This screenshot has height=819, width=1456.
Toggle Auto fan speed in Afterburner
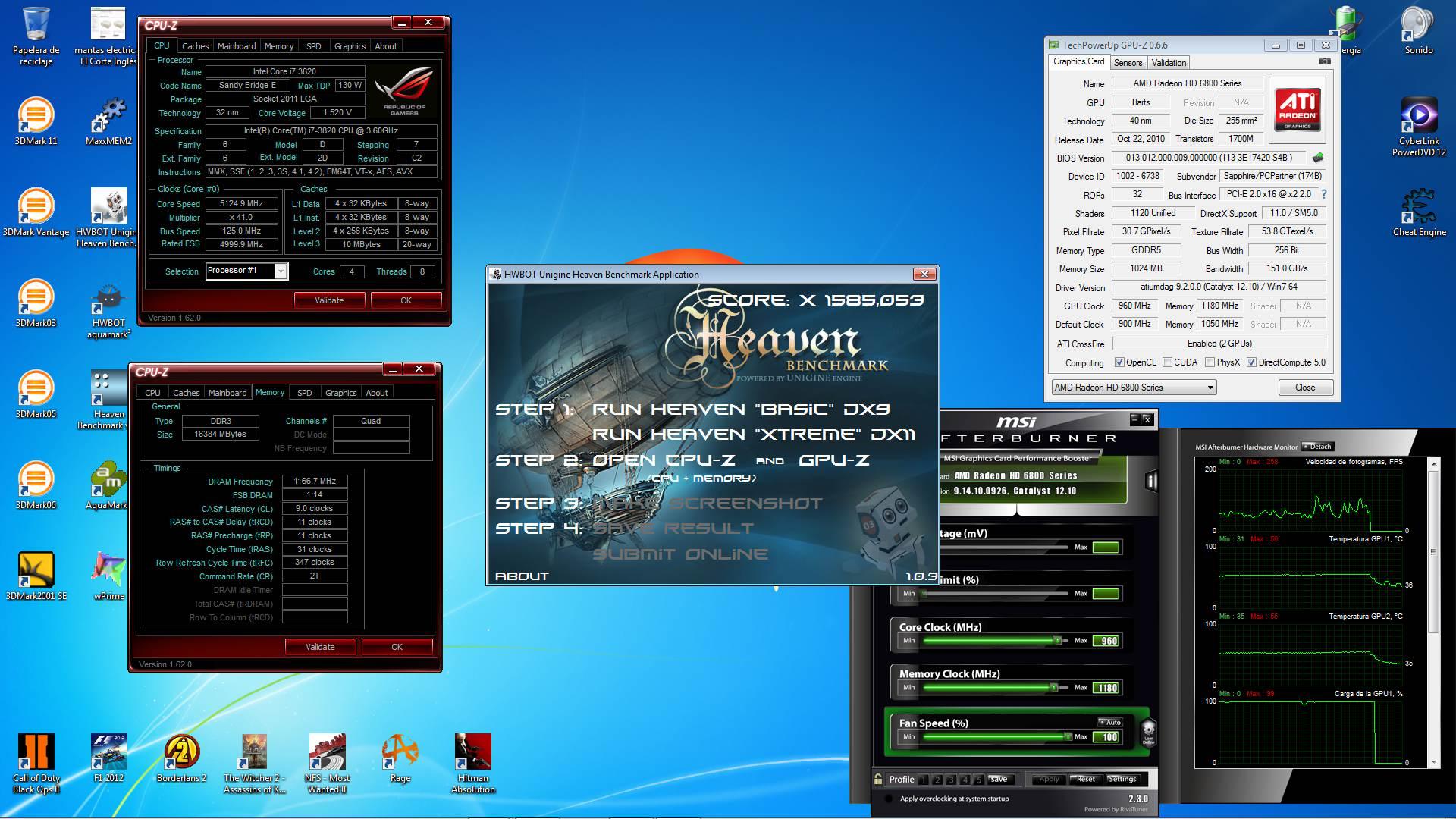[1109, 722]
